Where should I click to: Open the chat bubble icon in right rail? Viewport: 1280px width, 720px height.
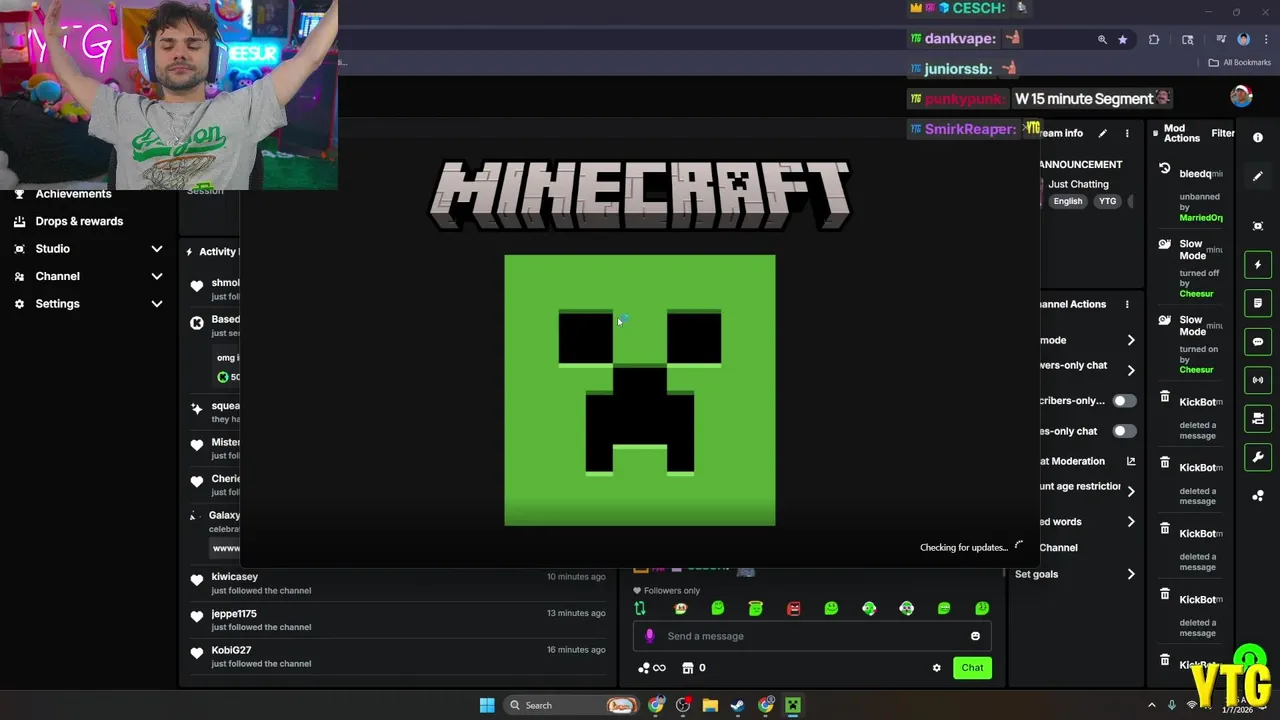1258,342
